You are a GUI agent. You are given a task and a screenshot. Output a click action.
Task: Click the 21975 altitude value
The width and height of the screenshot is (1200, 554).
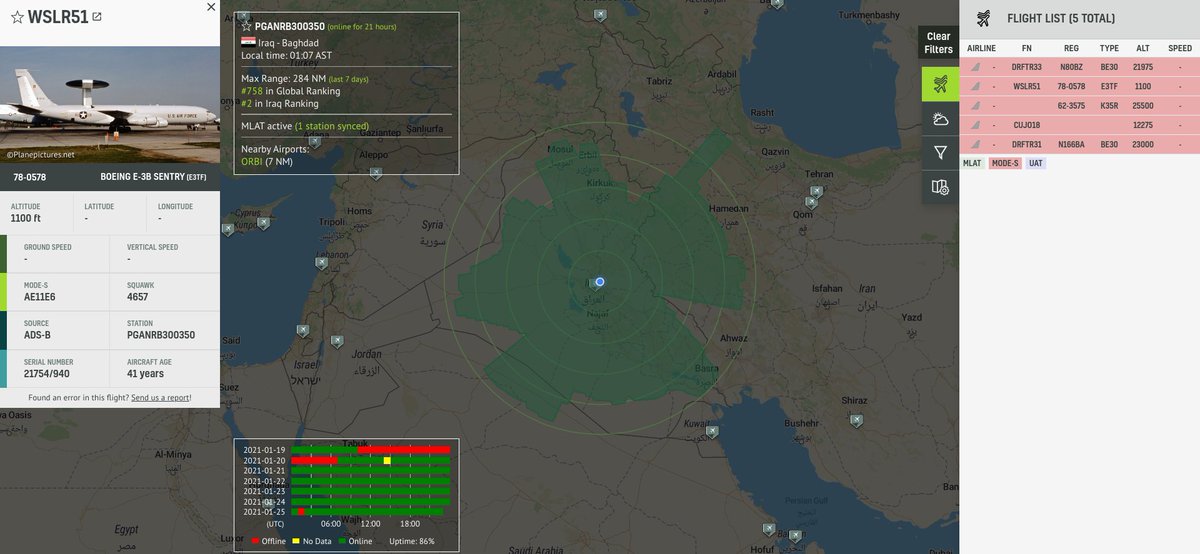pos(1144,67)
